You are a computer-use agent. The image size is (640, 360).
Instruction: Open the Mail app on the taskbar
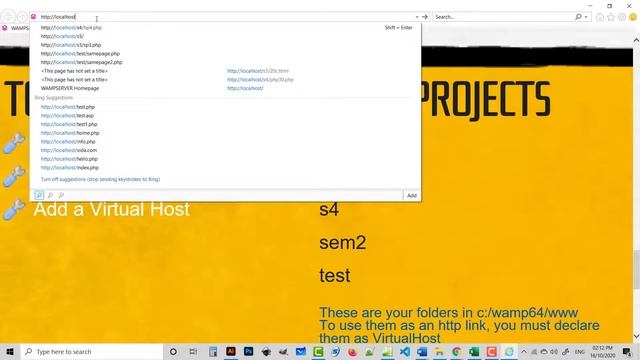pos(301,351)
